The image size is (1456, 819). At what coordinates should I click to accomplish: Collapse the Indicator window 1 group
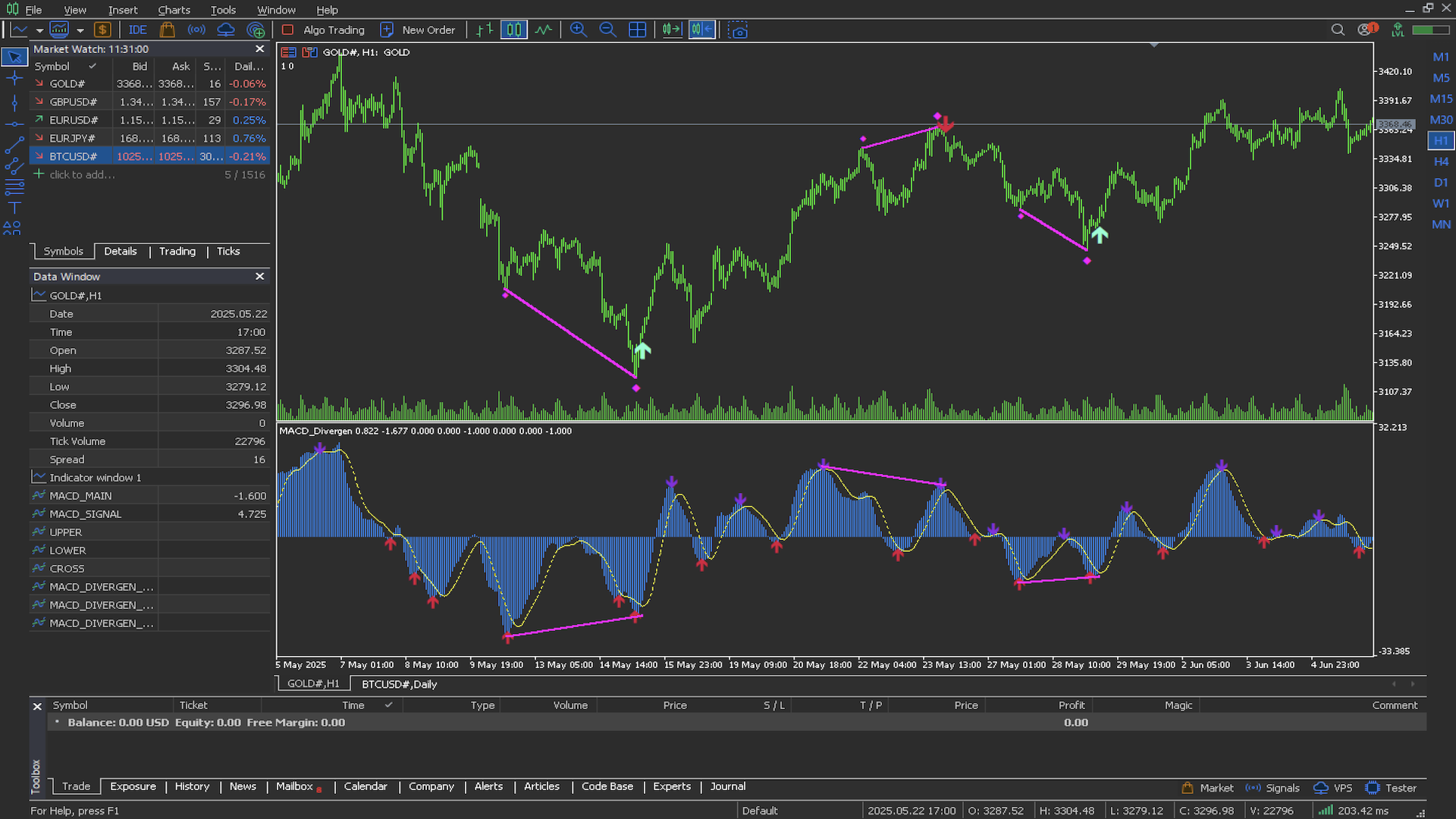point(39,477)
